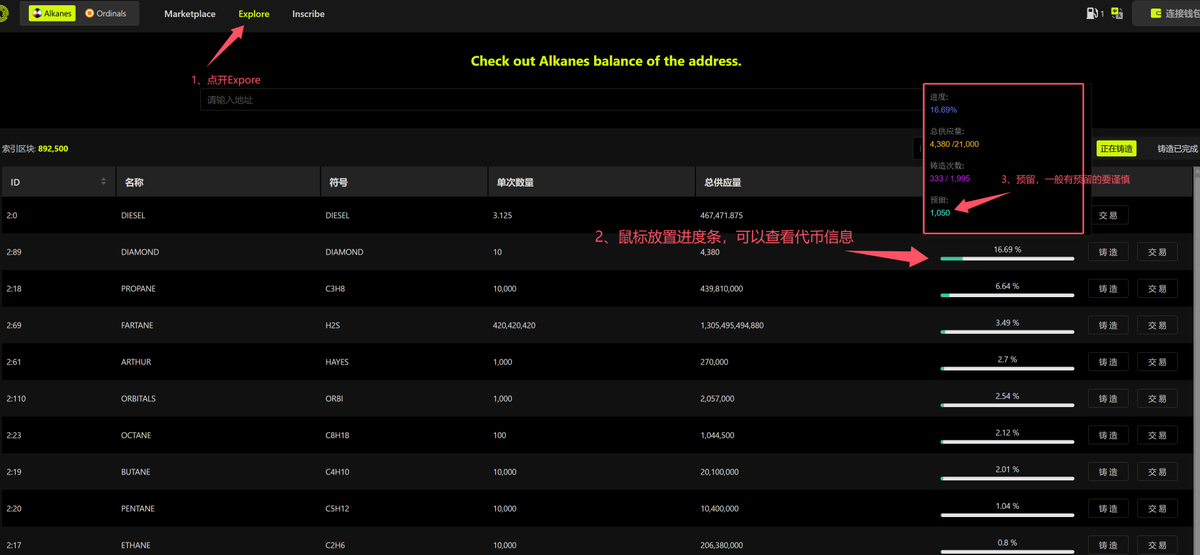The height and width of the screenshot is (555, 1200).
Task: Click the 交易 button in the DIESEL row
Action: click(x=1108, y=215)
